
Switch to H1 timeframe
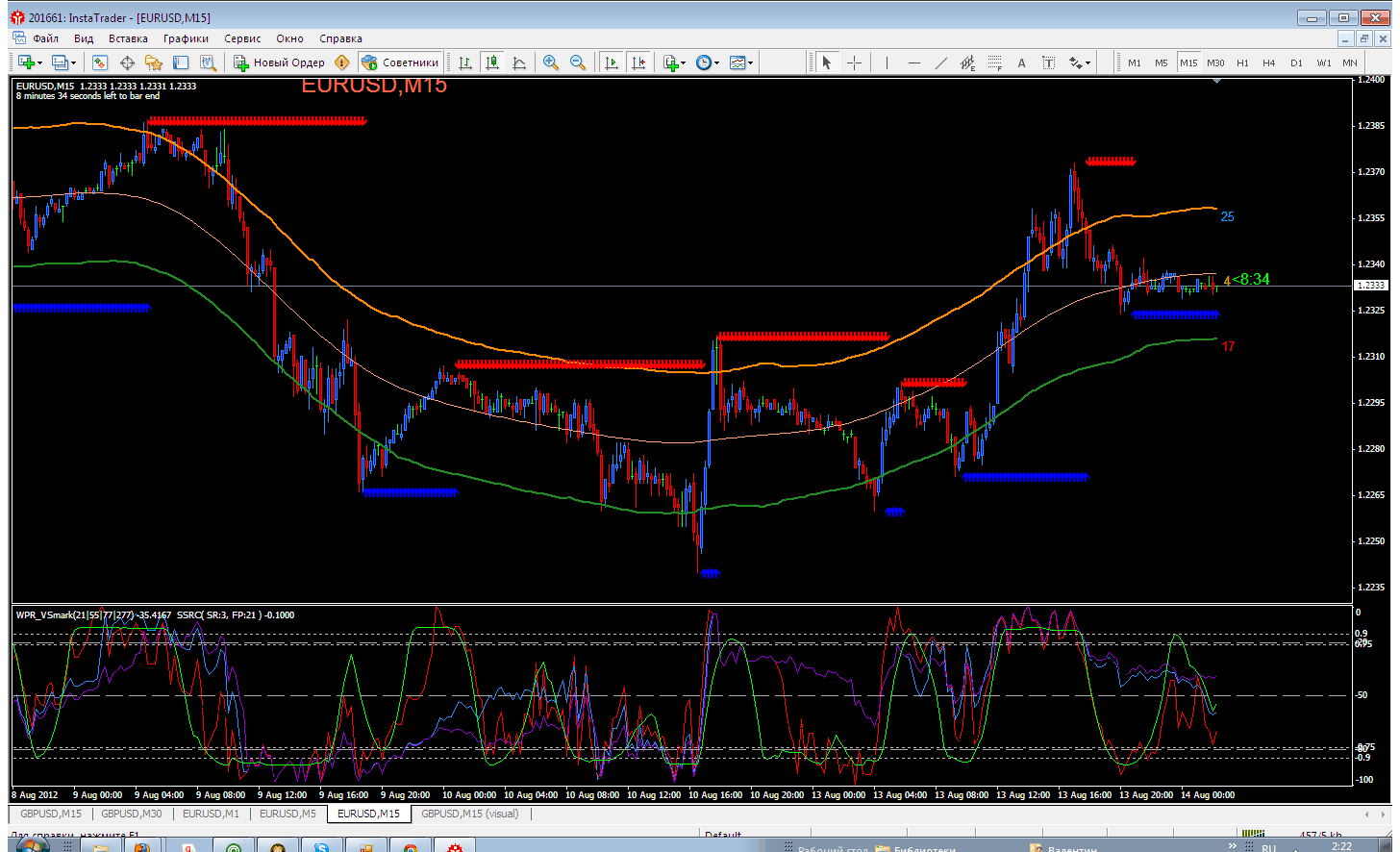tap(1242, 63)
